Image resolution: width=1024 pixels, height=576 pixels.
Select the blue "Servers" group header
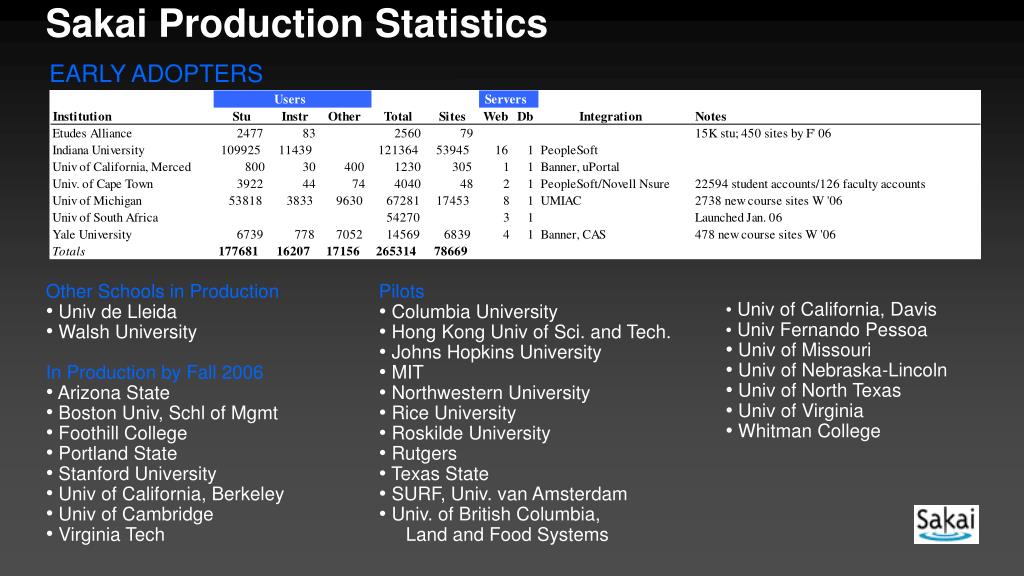coord(508,99)
